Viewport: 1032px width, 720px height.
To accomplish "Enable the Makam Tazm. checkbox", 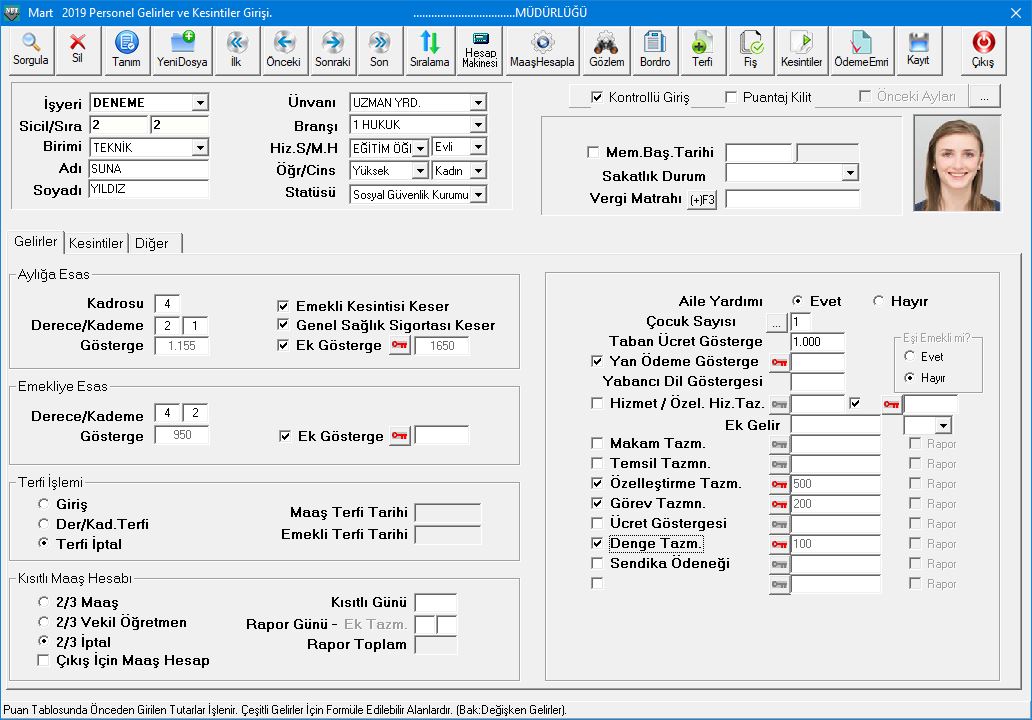I will click(598, 443).
